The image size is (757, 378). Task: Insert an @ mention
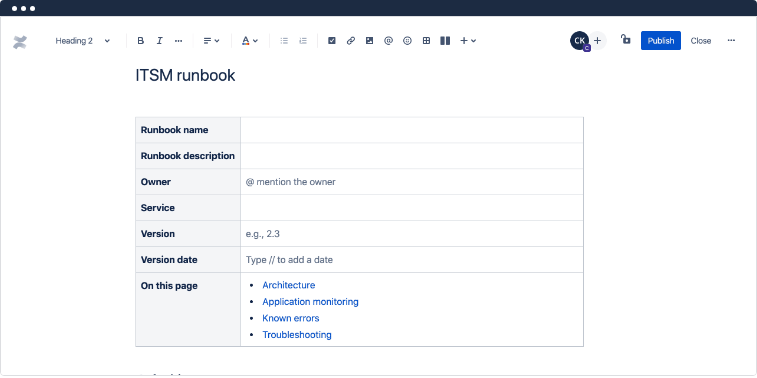tap(388, 41)
